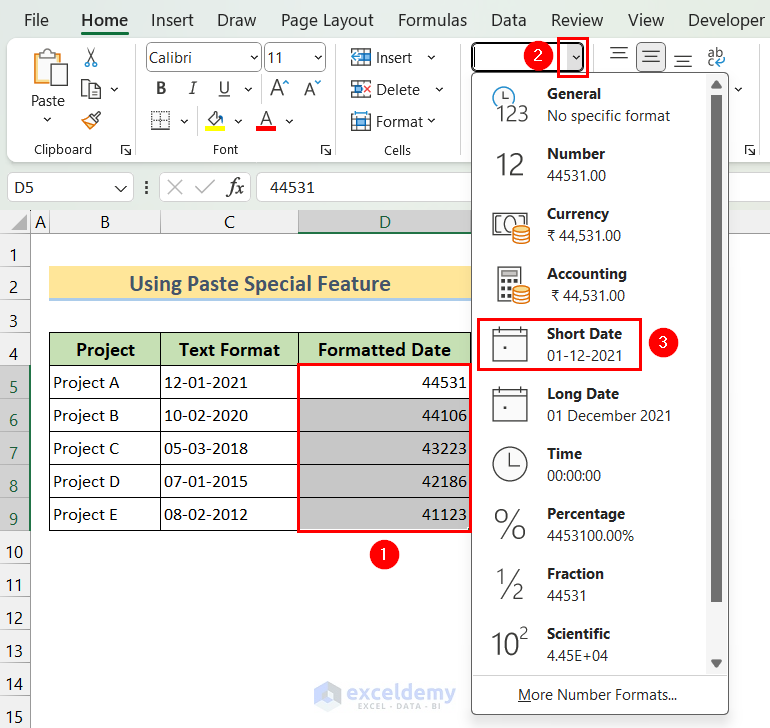Click the Fill Color paint bucket
This screenshot has height=728, width=770.
[215, 120]
